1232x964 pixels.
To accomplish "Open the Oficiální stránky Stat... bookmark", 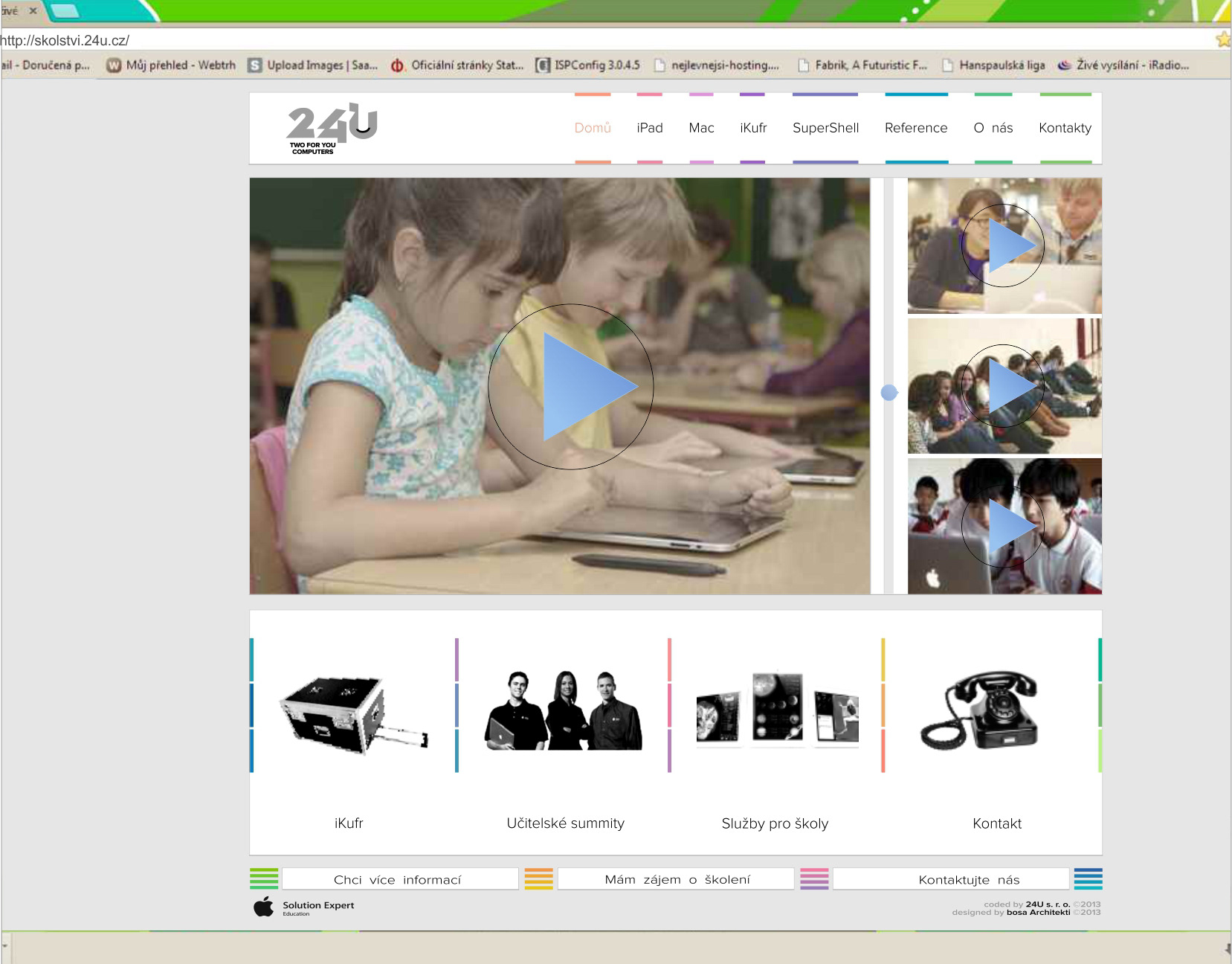I will [x=457, y=65].
